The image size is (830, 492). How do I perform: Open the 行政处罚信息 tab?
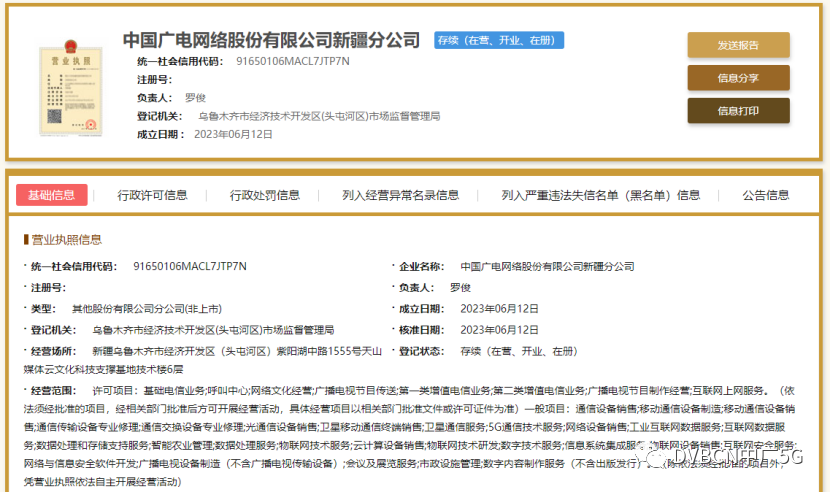click(265, 195)
